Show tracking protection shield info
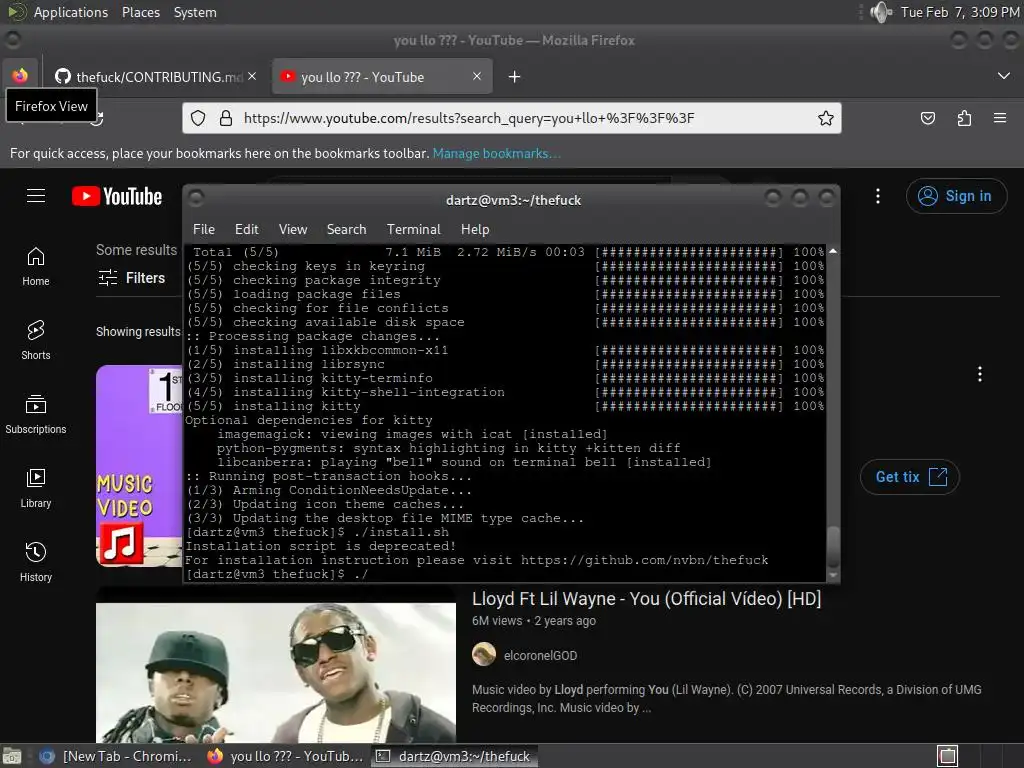This screenshot has width=1024, height=768. [198, 118]
